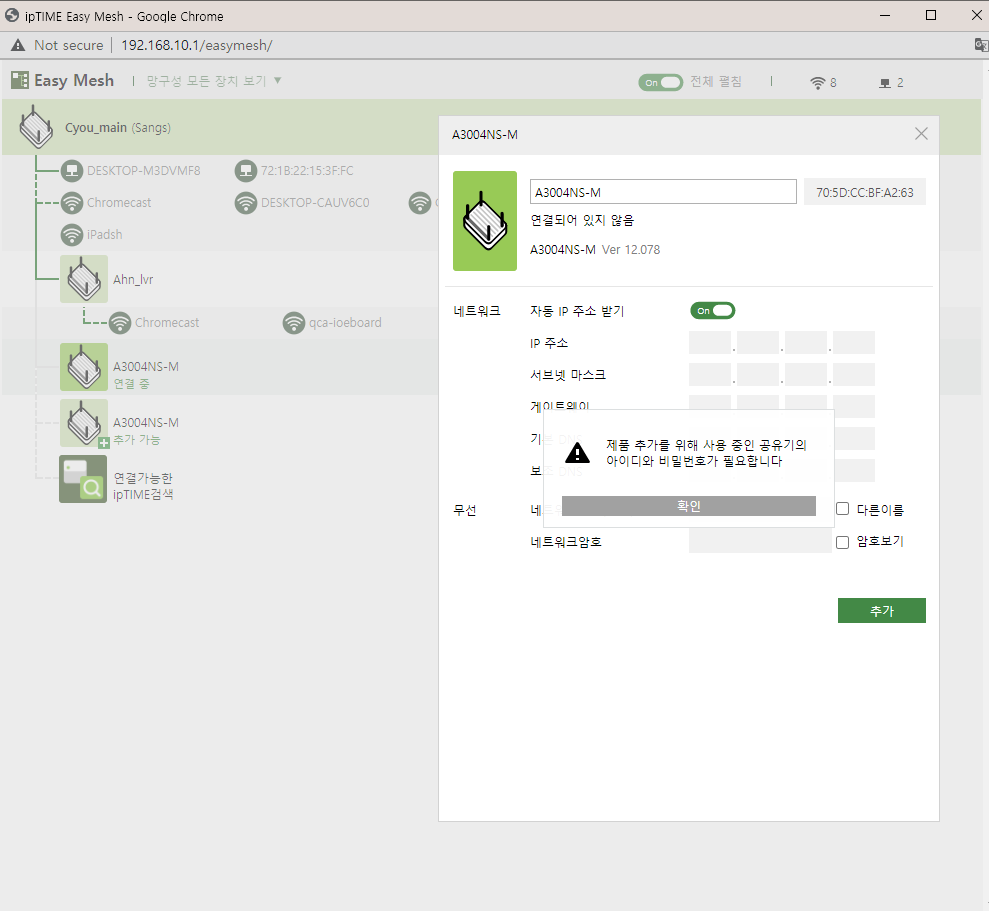Toggle 자동 IP 주소 받기 switch
Screen dimensions: 989x911
coord(713,310)
